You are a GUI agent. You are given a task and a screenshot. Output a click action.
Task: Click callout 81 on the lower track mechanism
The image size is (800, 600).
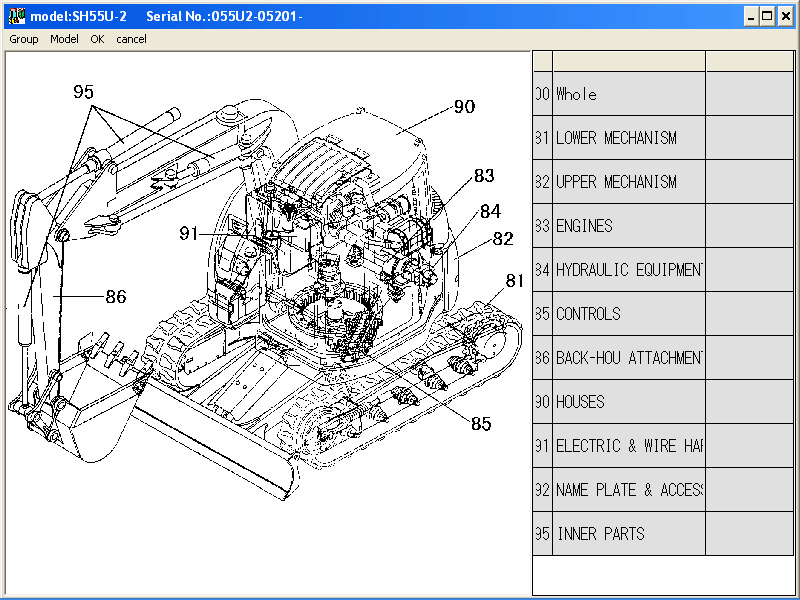pos(516,281)
